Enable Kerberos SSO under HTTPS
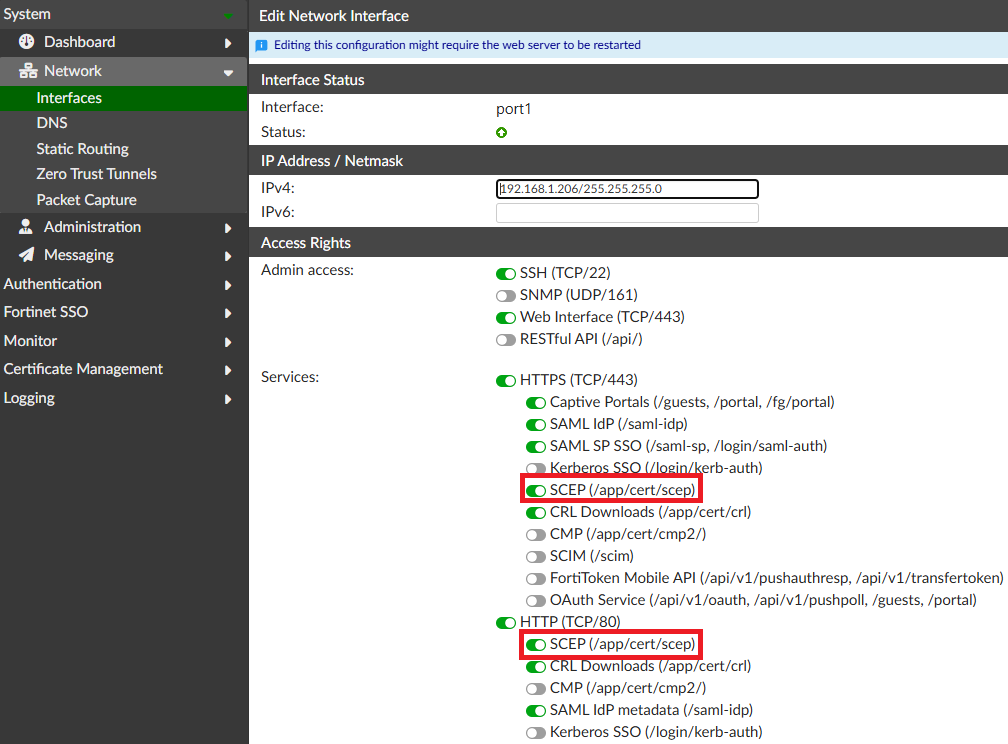Image resolution: width=1008 pixels, height=744 pixels. tap(536, 468)
